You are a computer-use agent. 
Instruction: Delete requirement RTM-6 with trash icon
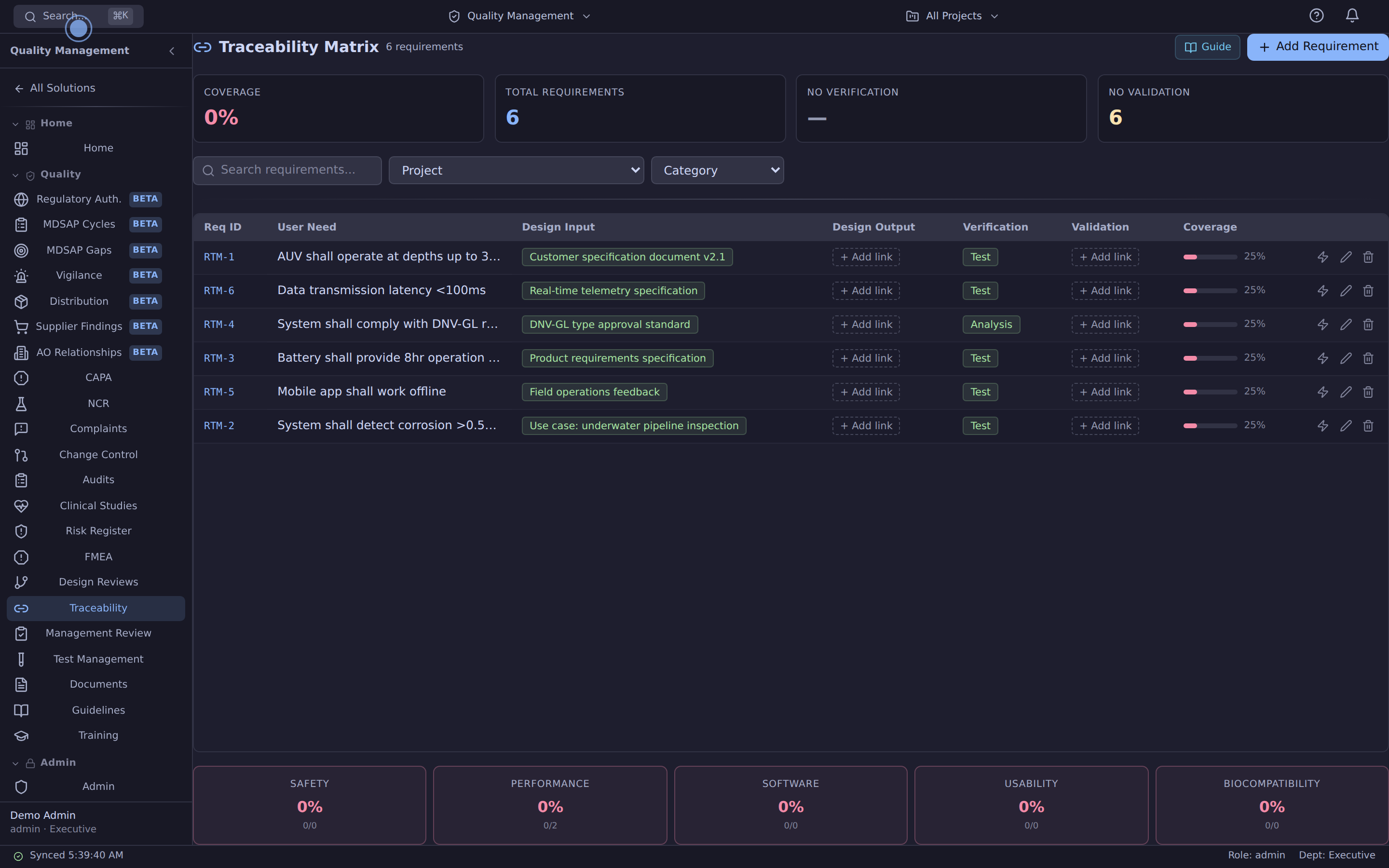1368,291
